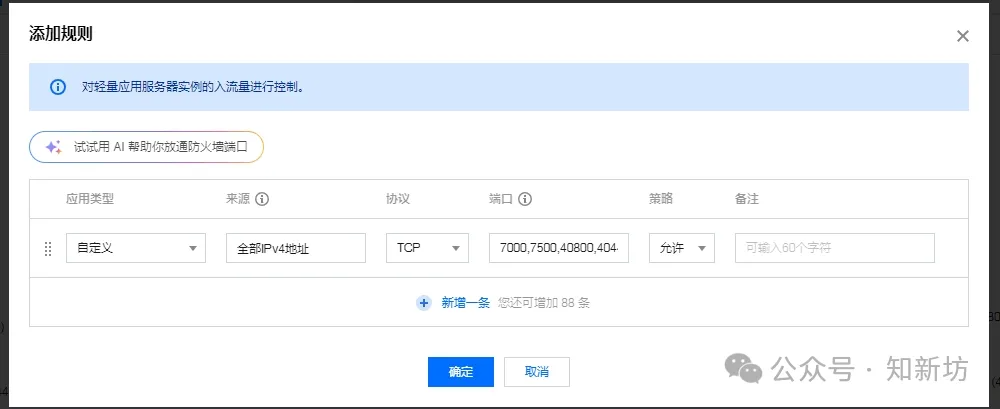Click the plus icon to add rule

423,303
